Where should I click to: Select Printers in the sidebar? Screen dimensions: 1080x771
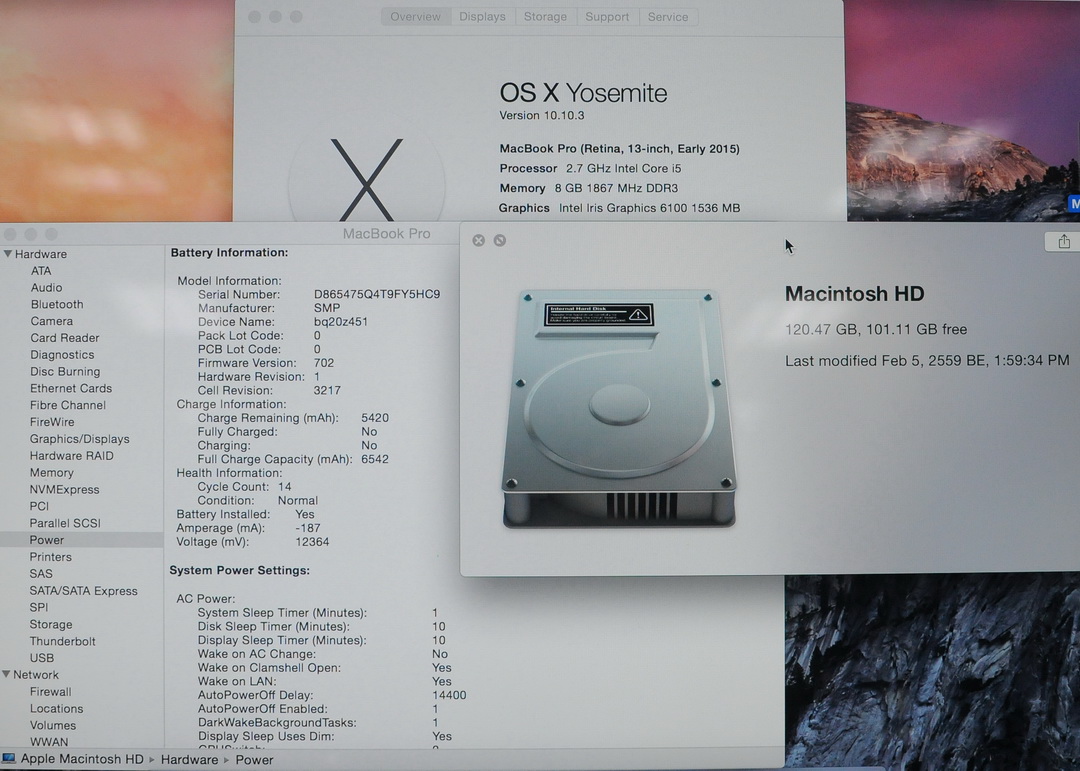point(50,557)
